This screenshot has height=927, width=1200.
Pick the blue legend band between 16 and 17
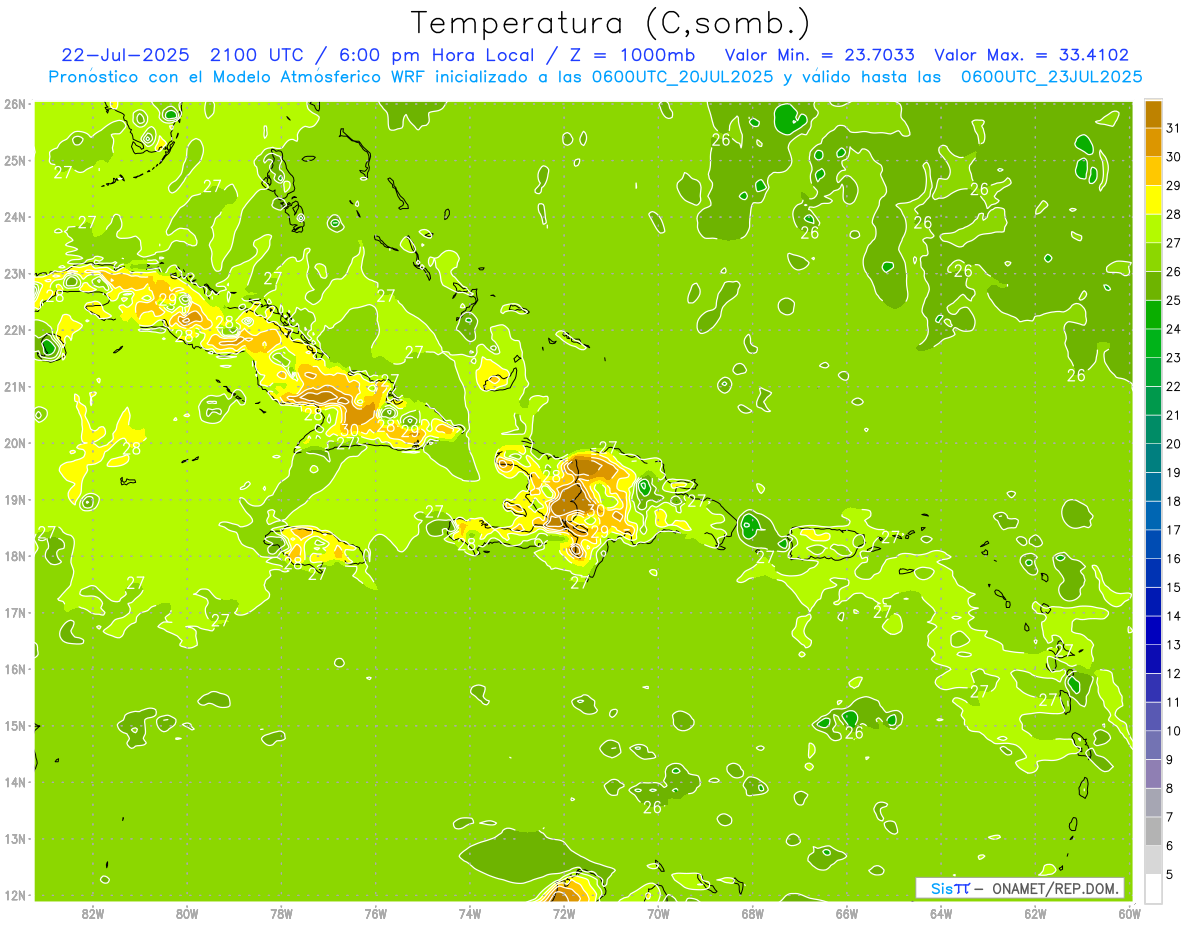pos(1154,543)
